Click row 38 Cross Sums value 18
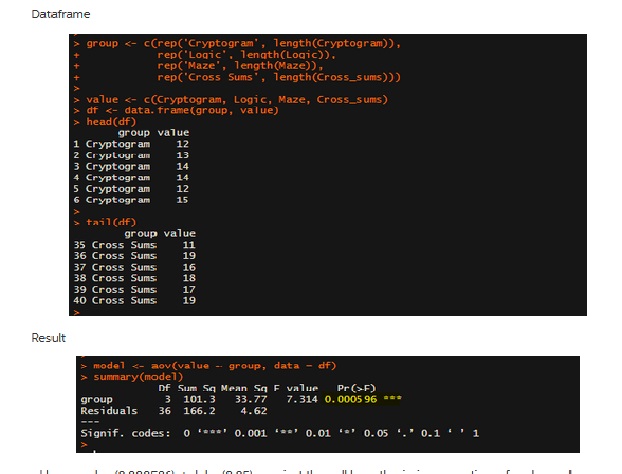Screen dimensions: 622x474 134,278
